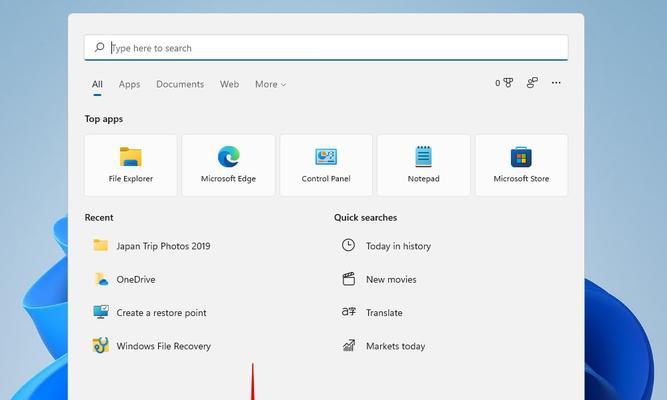Select the 'Translate' quick search
Viewport: 667px width, 400px height.
click(384, 313)
